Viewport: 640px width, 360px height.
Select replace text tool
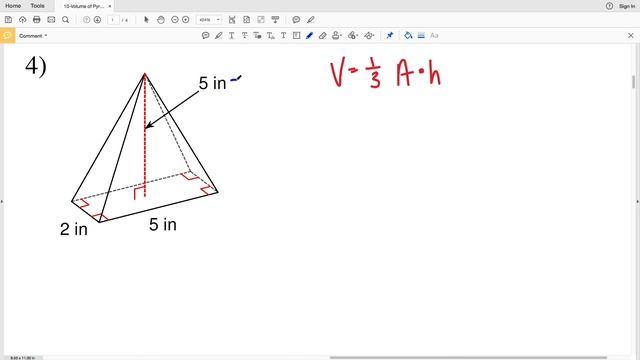click(257, 36)
